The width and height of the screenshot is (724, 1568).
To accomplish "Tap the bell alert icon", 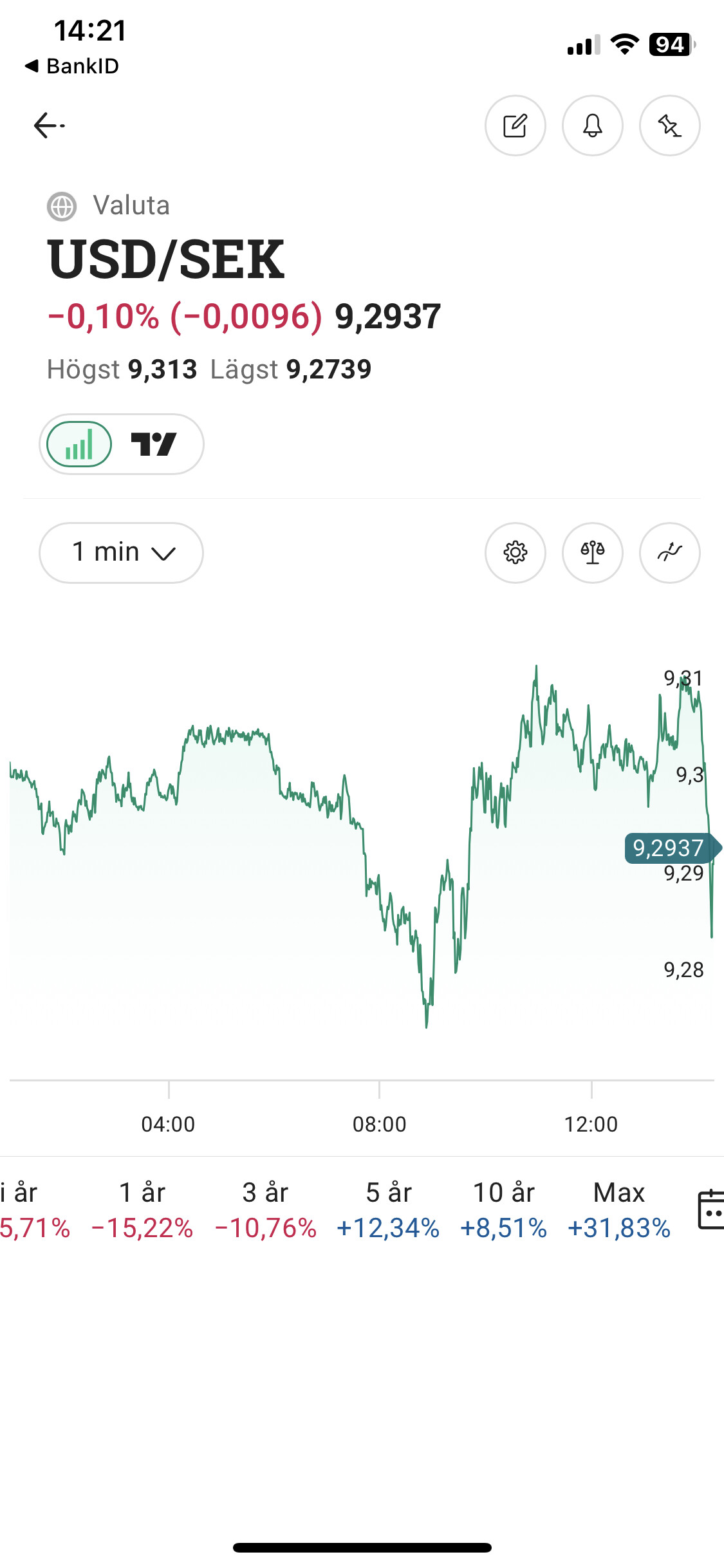I will pos(592,126).
